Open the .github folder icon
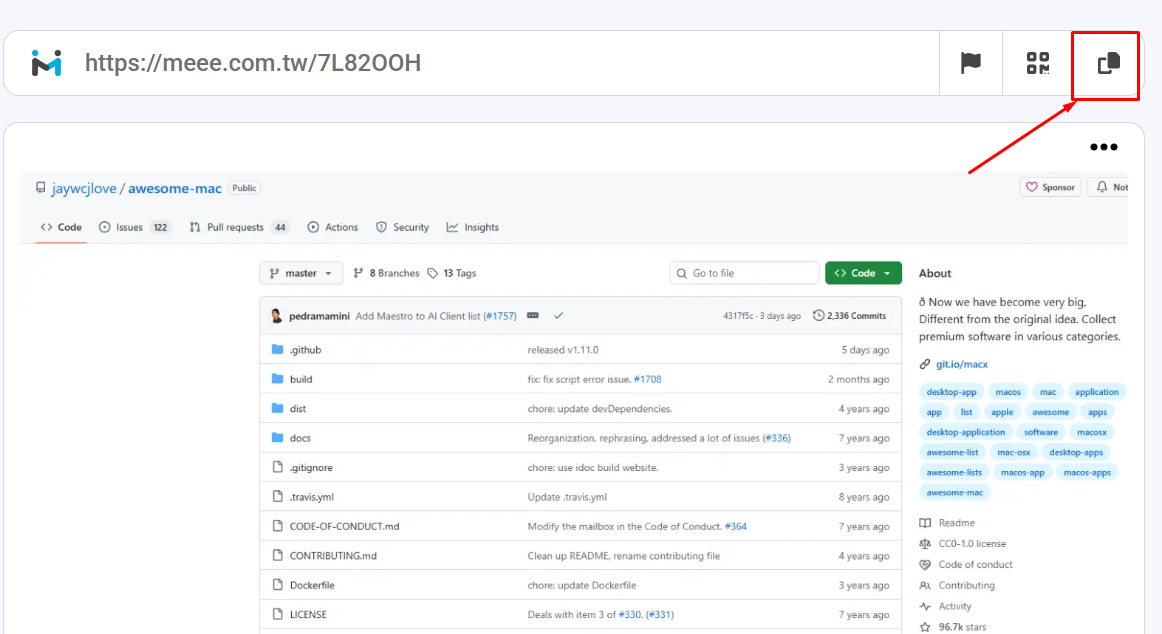Image resolution: width=1162 pixels, height=634 pixels. (x=277, y=350)
